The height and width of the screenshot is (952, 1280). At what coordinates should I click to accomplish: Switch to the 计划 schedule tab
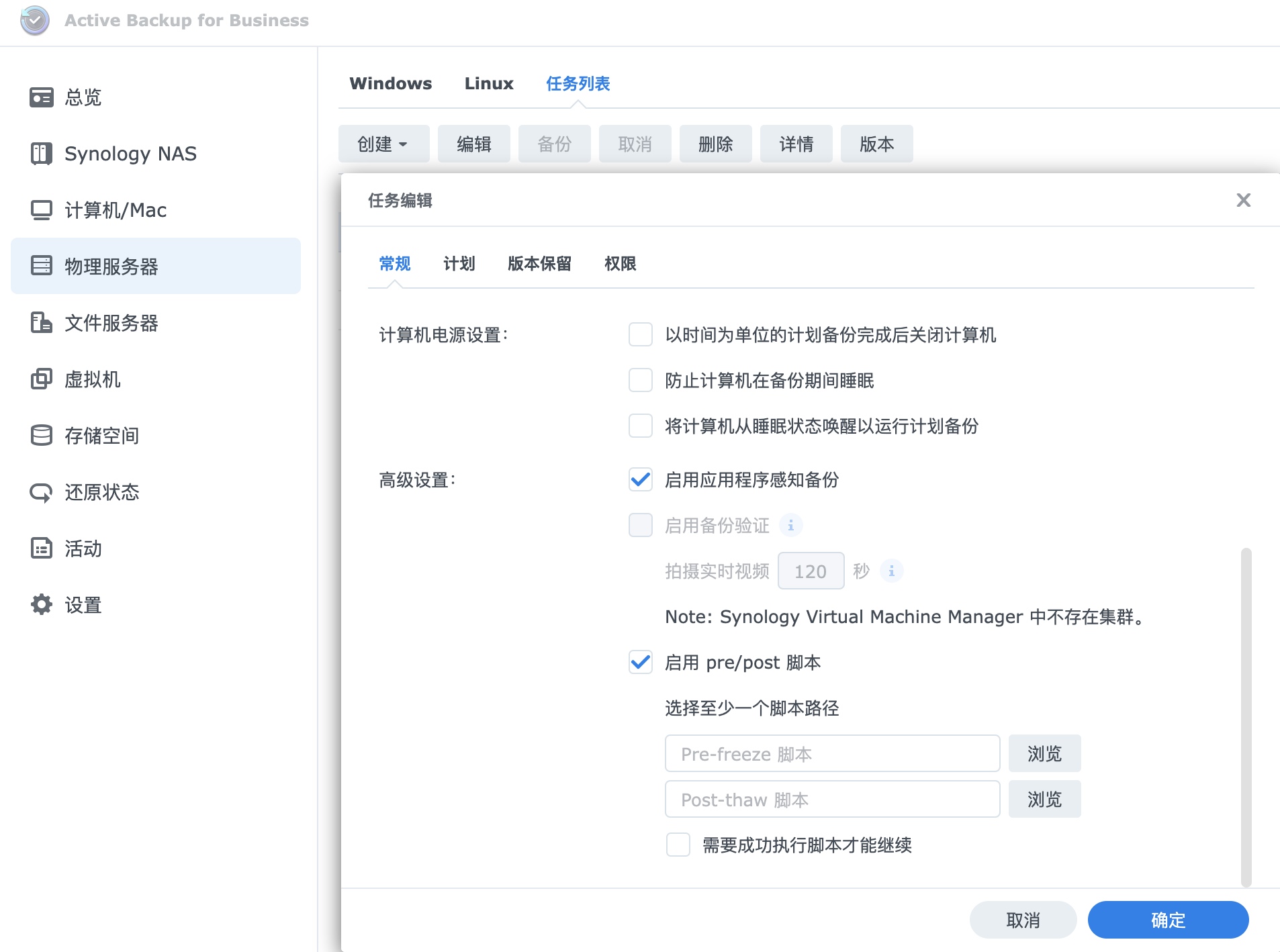pos(459,263)
